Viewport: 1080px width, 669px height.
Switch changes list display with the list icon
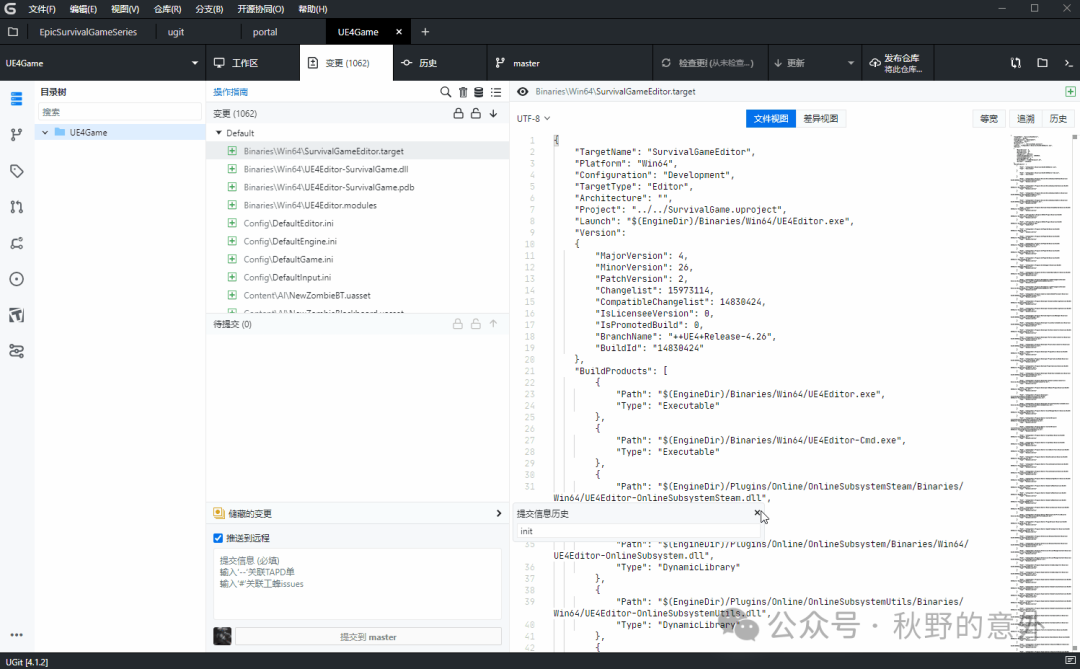click(496, 92)
